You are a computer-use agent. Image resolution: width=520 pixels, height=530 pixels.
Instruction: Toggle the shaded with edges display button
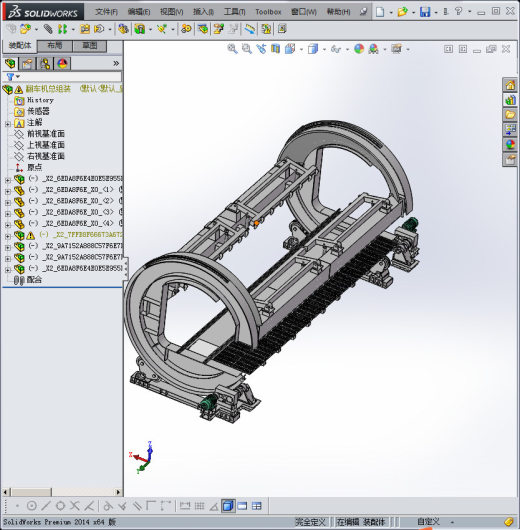coord(228,506)
